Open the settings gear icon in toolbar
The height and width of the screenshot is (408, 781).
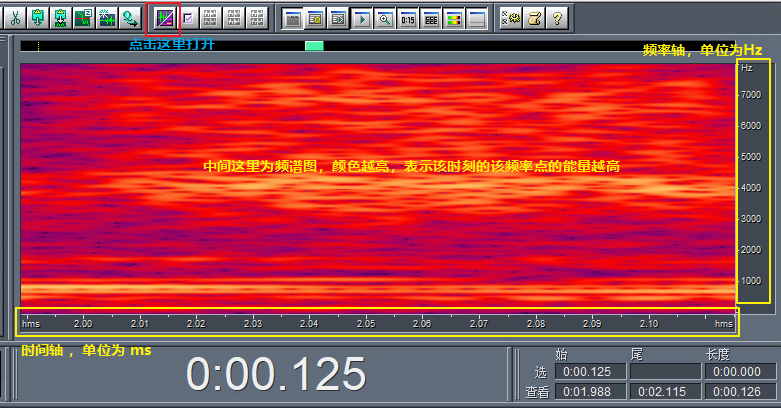point(512,17)
